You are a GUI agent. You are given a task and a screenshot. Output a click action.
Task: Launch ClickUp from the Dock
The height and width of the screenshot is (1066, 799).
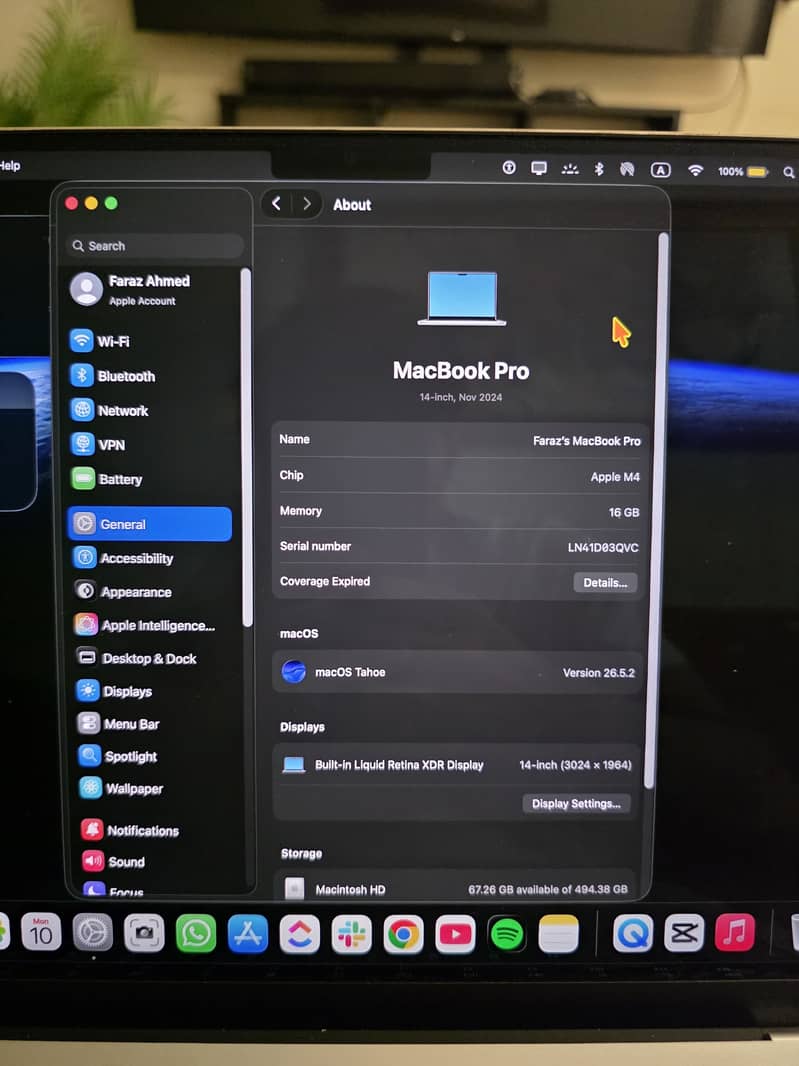[x=300, y=933]
